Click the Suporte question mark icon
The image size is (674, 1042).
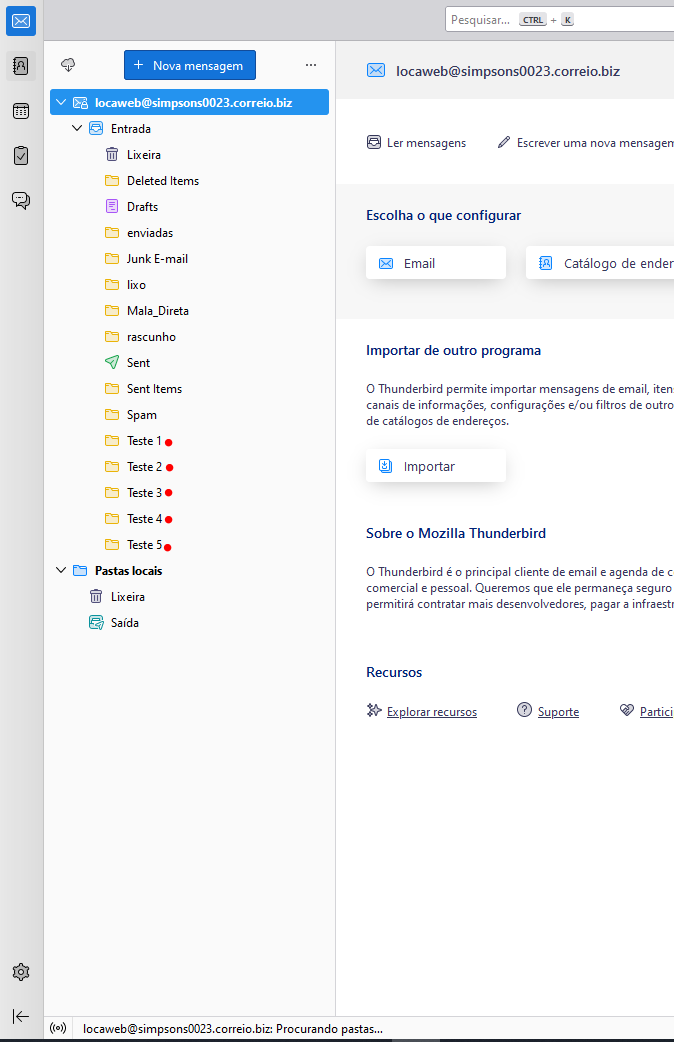point(524,710)
